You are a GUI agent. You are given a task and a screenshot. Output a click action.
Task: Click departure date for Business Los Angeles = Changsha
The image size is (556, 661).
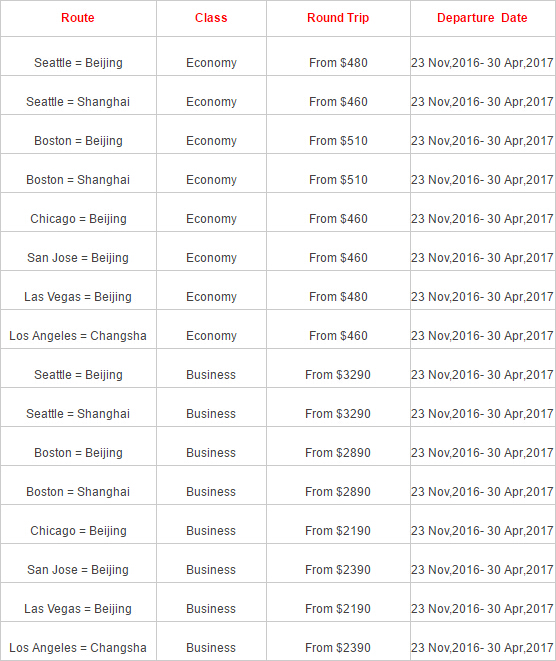pos(482,648)
